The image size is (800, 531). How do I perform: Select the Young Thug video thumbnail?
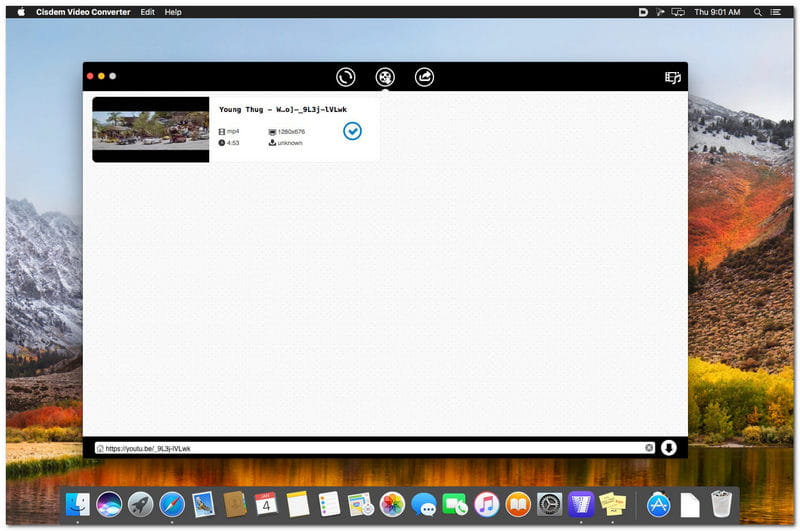tap(151, 130)
